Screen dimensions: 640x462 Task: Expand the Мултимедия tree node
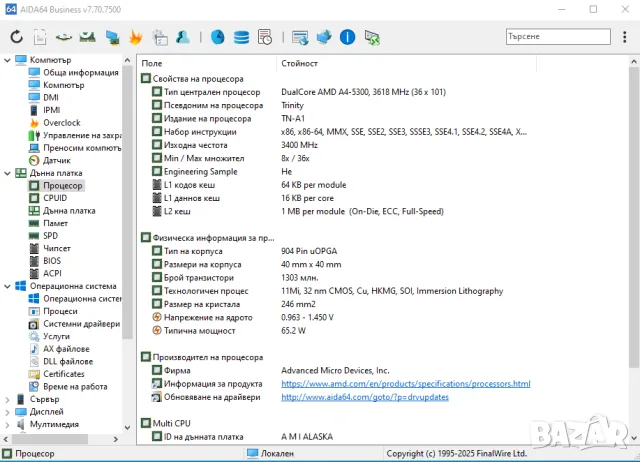tap(7, 425)
